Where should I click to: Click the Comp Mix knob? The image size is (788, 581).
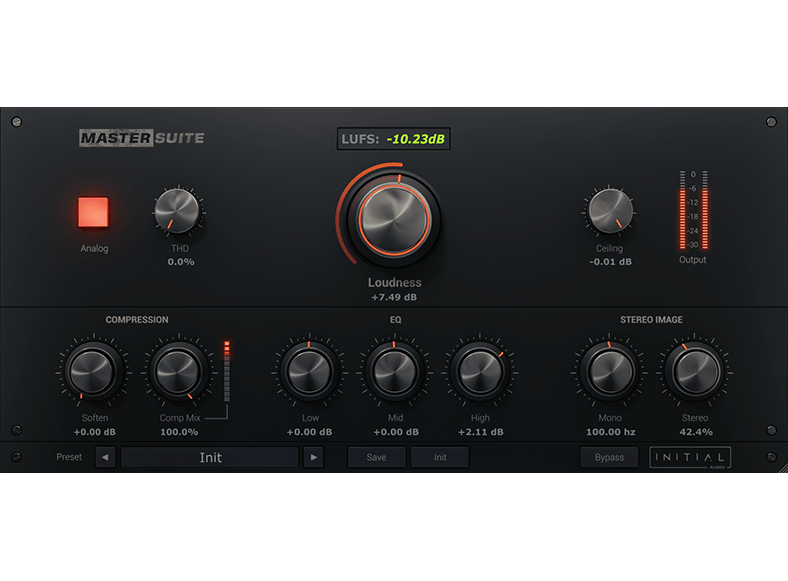pyautogui.click(x=178, y=372)
